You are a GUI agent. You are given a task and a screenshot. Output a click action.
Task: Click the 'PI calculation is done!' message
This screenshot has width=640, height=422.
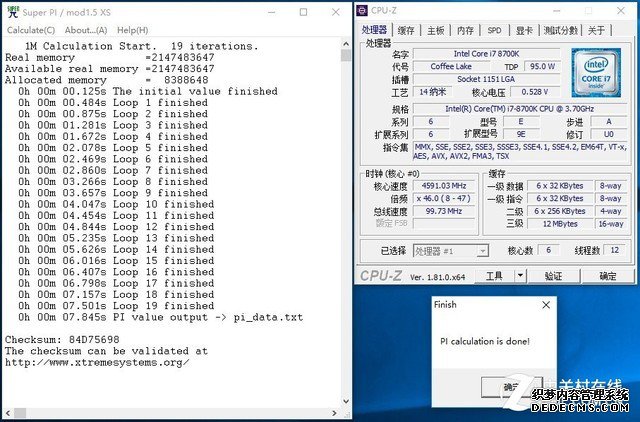(485, 341)
